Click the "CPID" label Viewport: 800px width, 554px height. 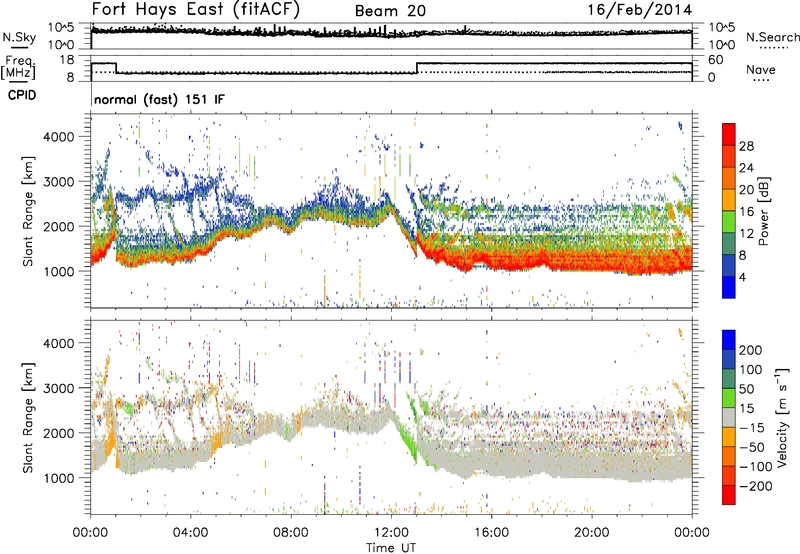click(x=22, y=95)
